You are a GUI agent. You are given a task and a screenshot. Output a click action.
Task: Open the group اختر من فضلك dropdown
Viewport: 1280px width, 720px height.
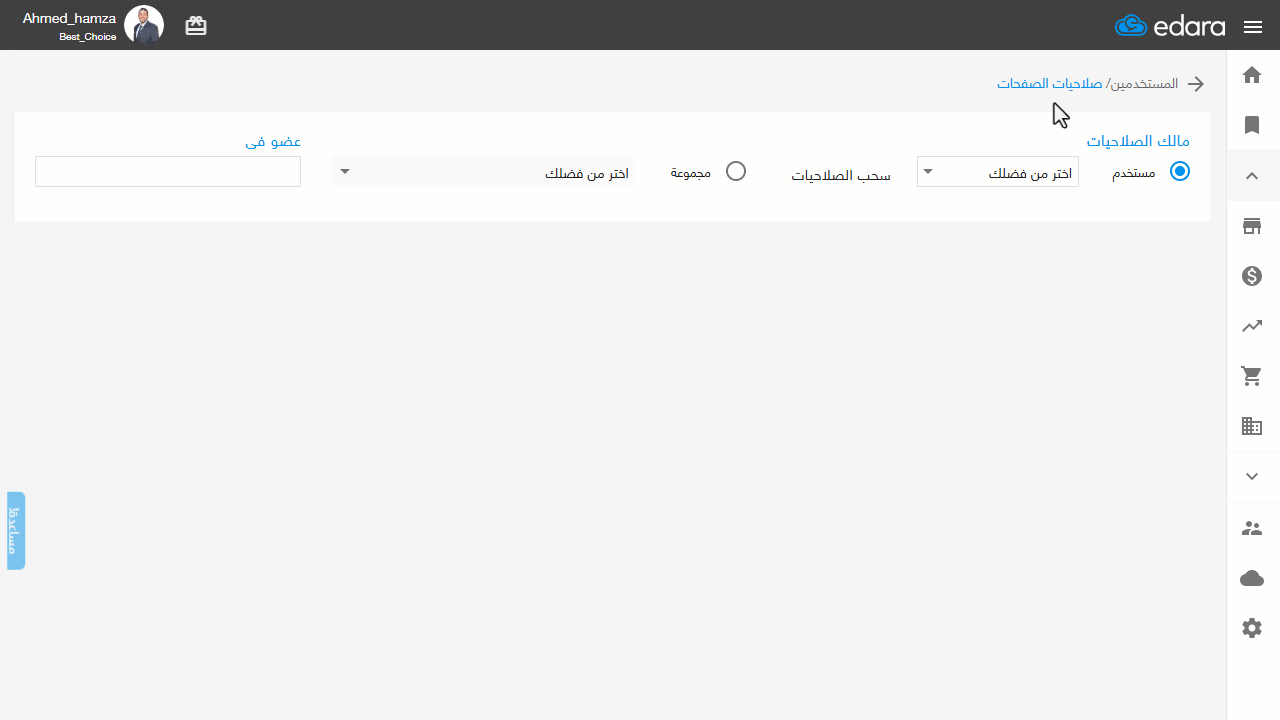click(x=483, y=172)
